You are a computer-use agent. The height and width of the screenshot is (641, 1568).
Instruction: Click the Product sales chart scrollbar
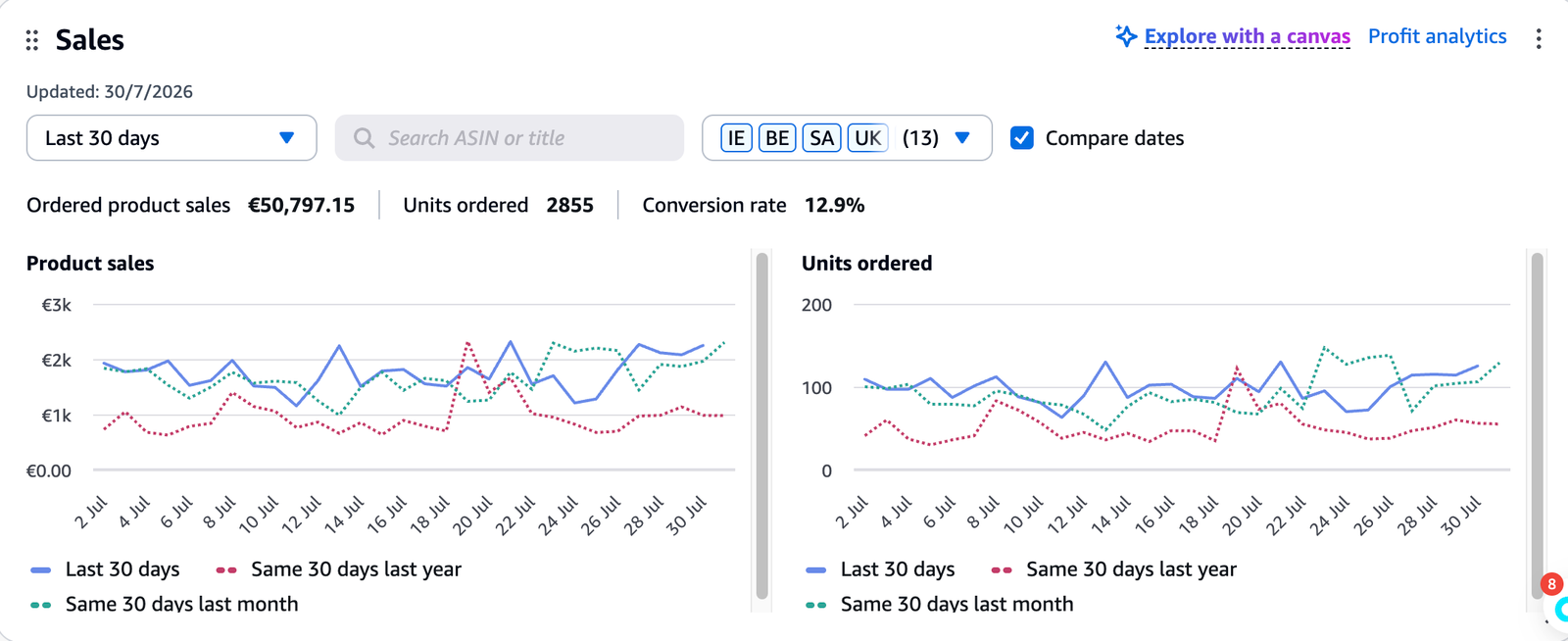(762, 426)
